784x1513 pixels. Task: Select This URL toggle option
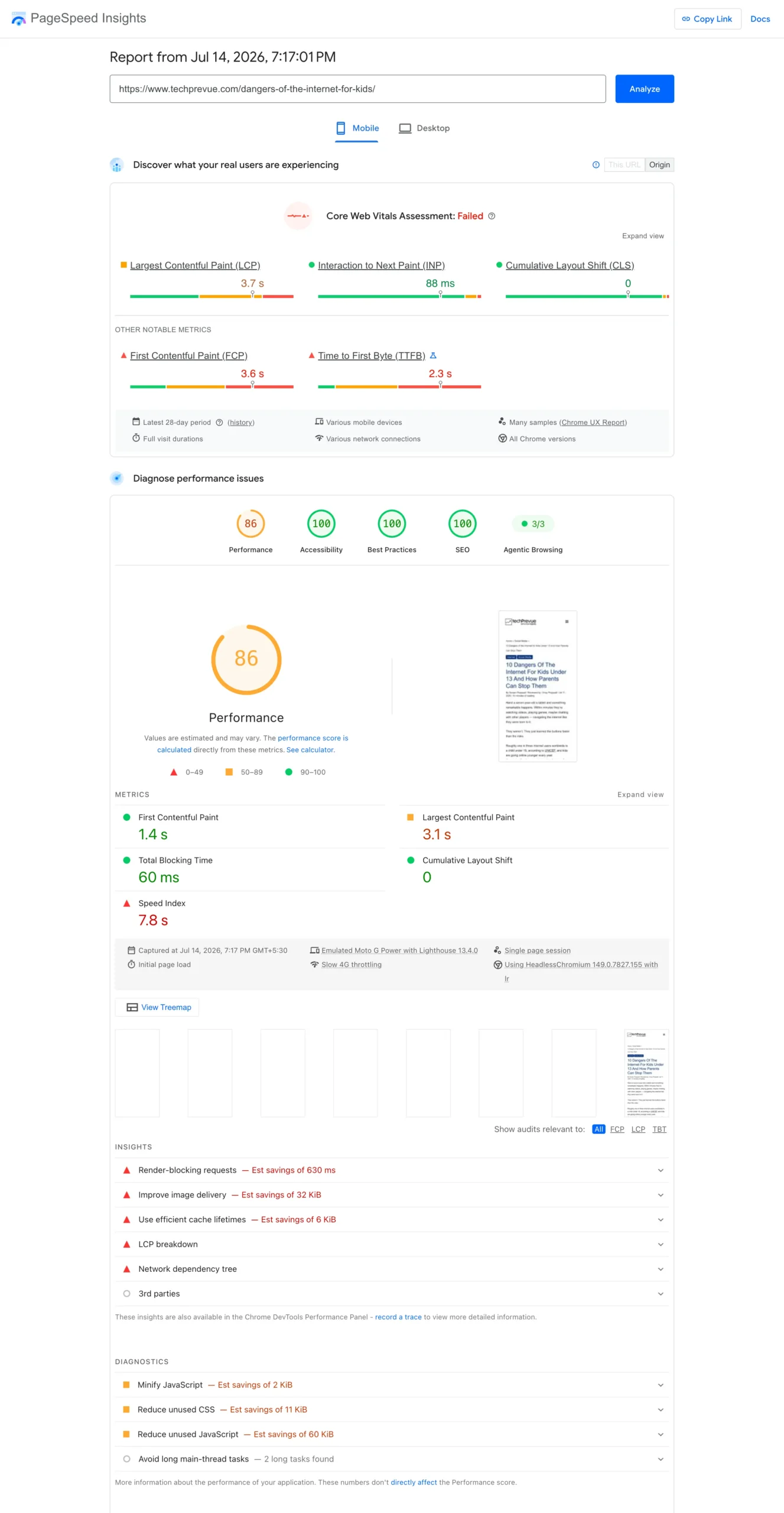[x=624, y=165]
